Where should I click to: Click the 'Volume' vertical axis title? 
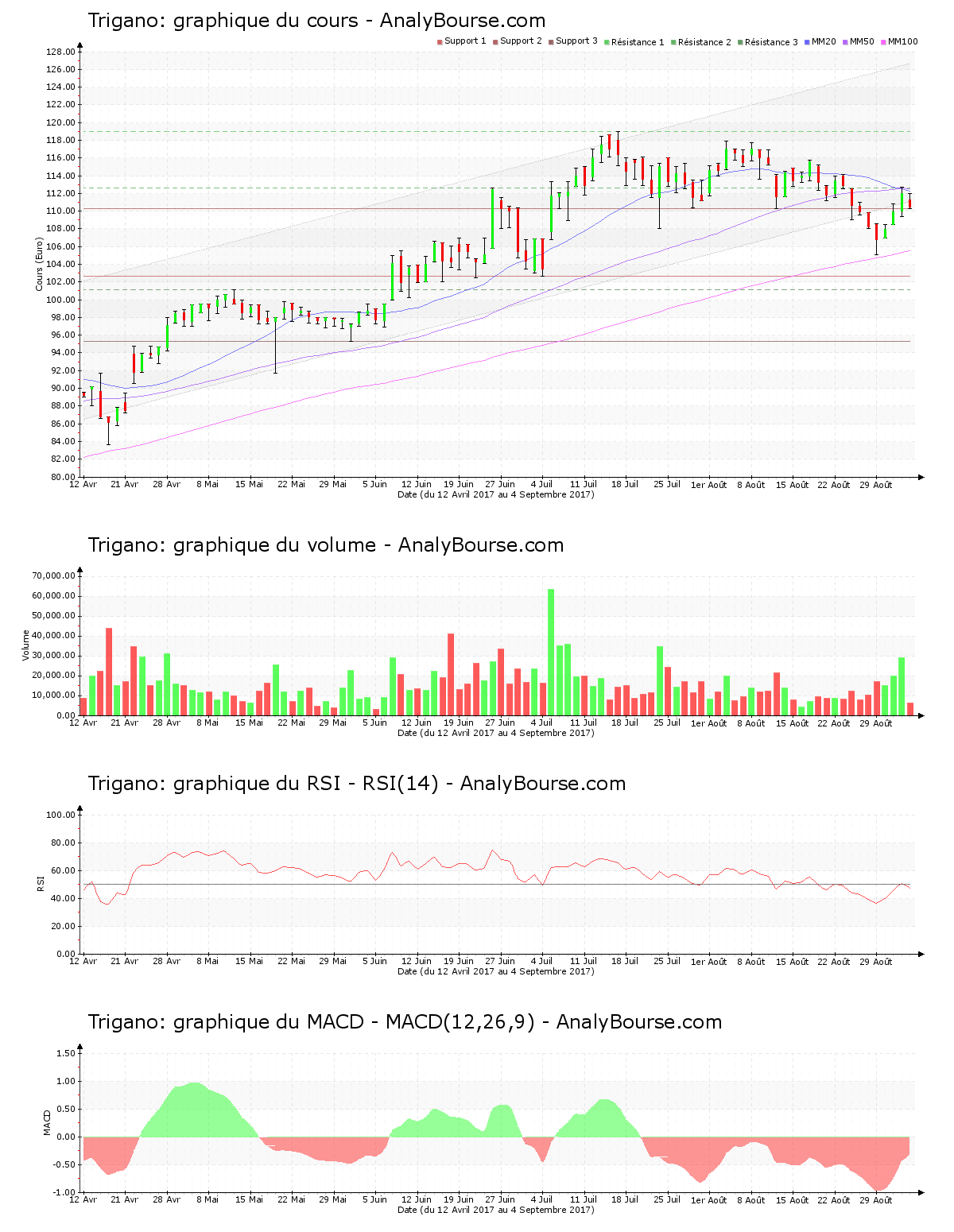pyautogui.click(x=25, y=645)
